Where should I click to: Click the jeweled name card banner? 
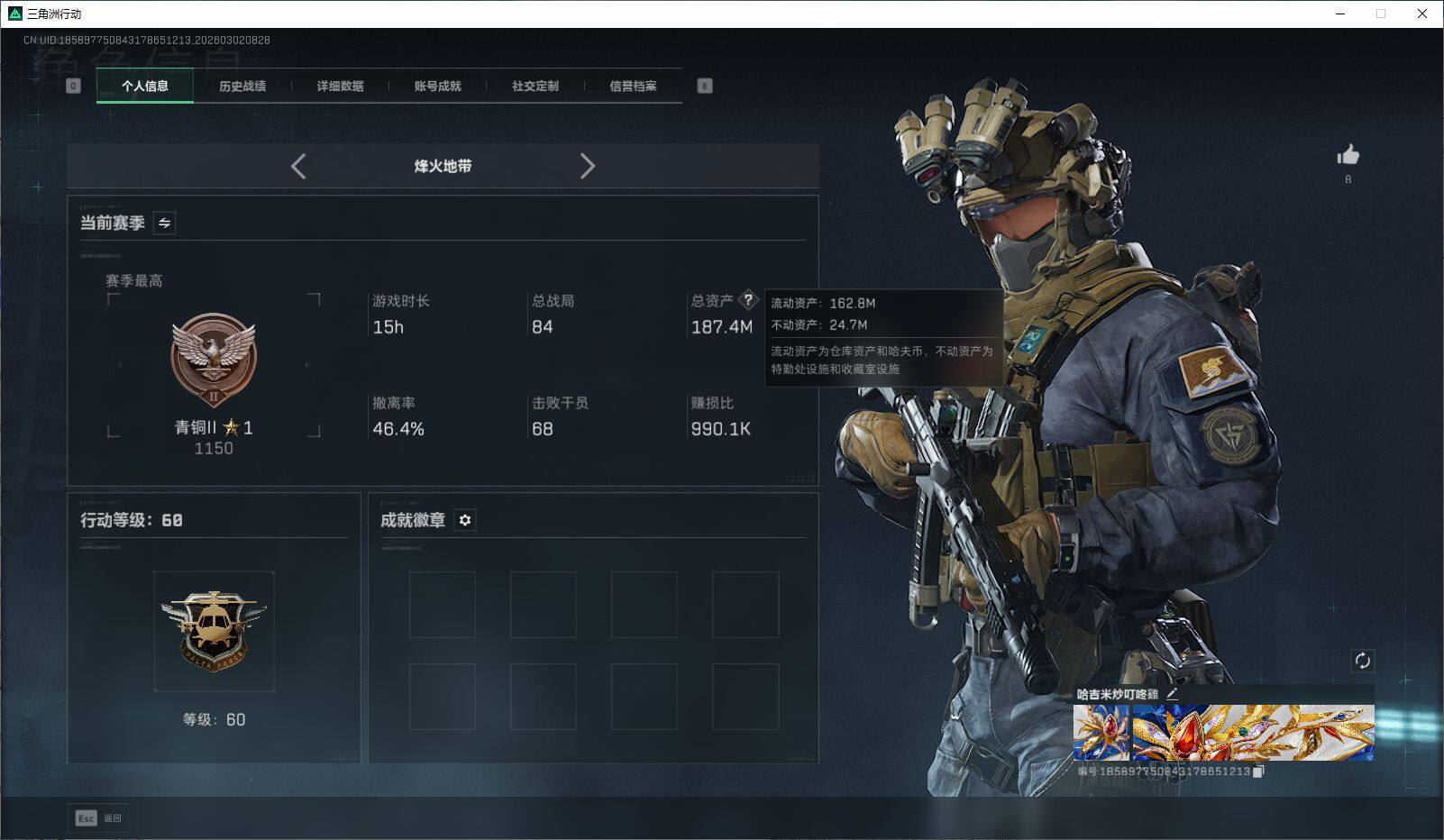[x=1253, y=733]
